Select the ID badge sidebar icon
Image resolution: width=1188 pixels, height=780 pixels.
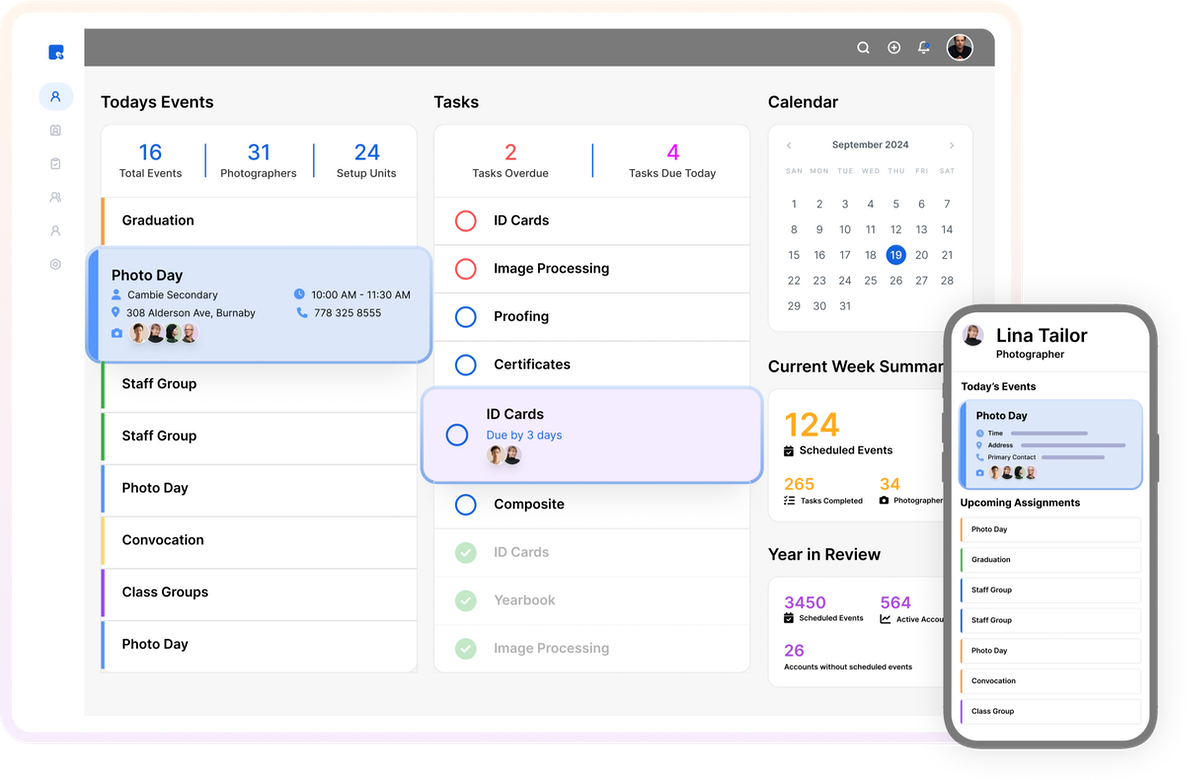click(x=56, y=130)
